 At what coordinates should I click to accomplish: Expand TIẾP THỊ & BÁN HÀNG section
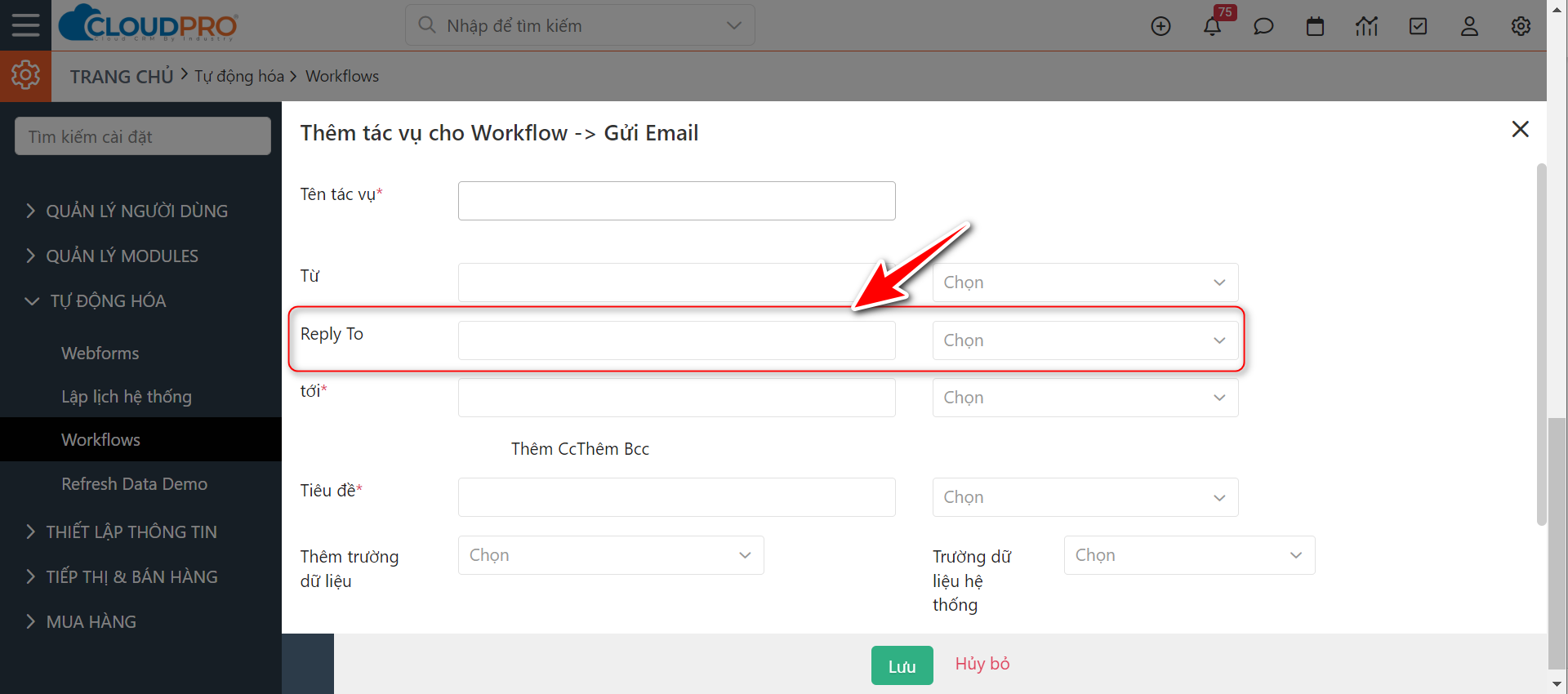coord(122,576)
